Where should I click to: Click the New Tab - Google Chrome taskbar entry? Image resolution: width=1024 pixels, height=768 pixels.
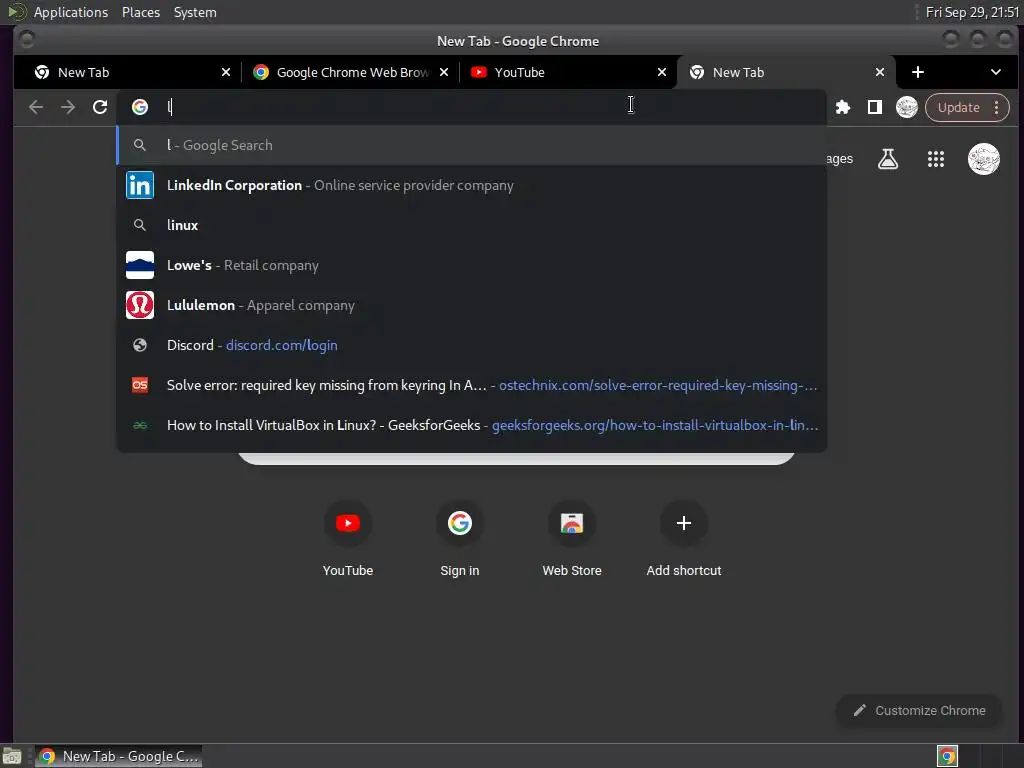click(118, 756)
